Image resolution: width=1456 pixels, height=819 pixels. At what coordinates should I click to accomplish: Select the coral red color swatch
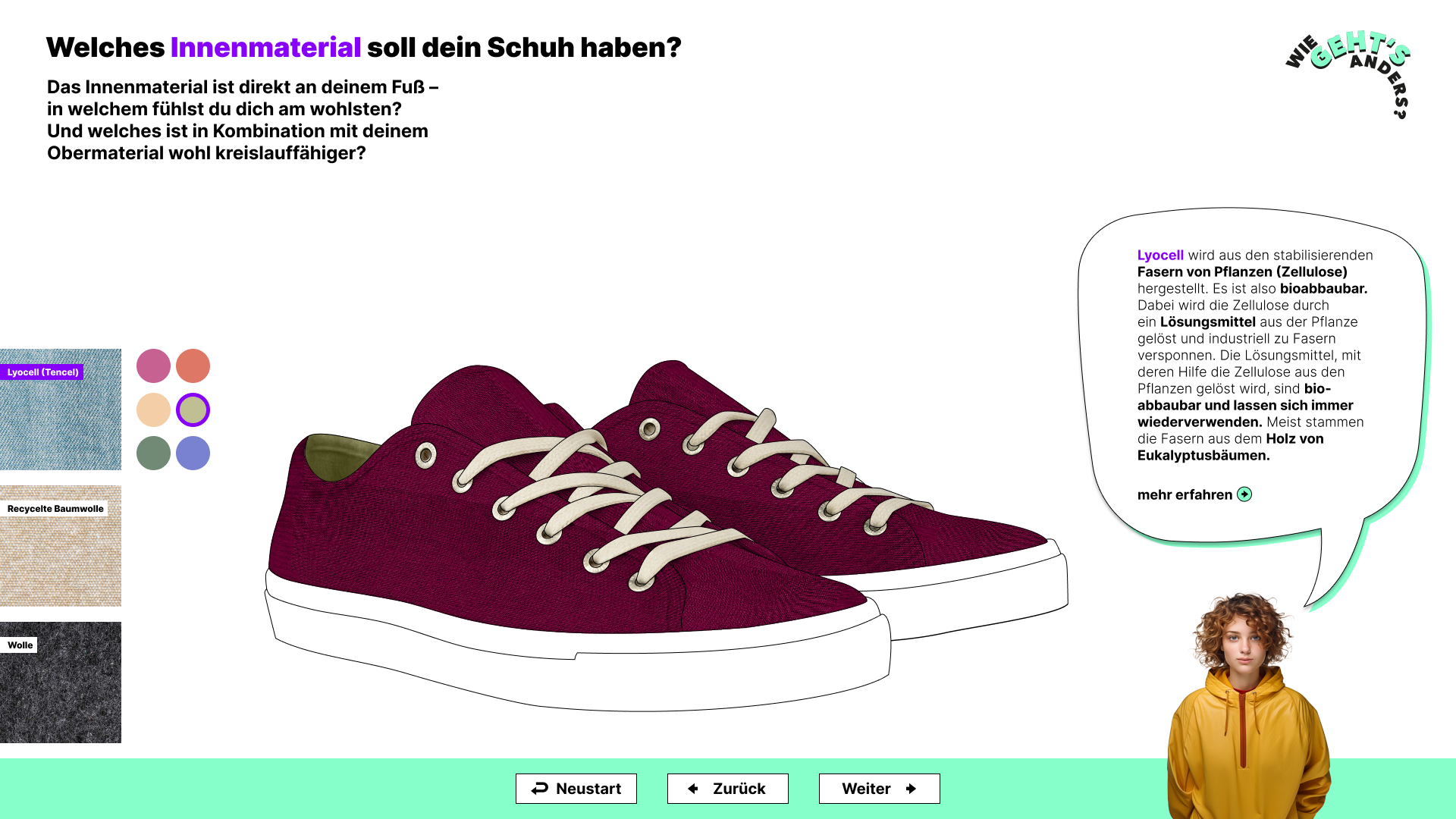point(193,366)
